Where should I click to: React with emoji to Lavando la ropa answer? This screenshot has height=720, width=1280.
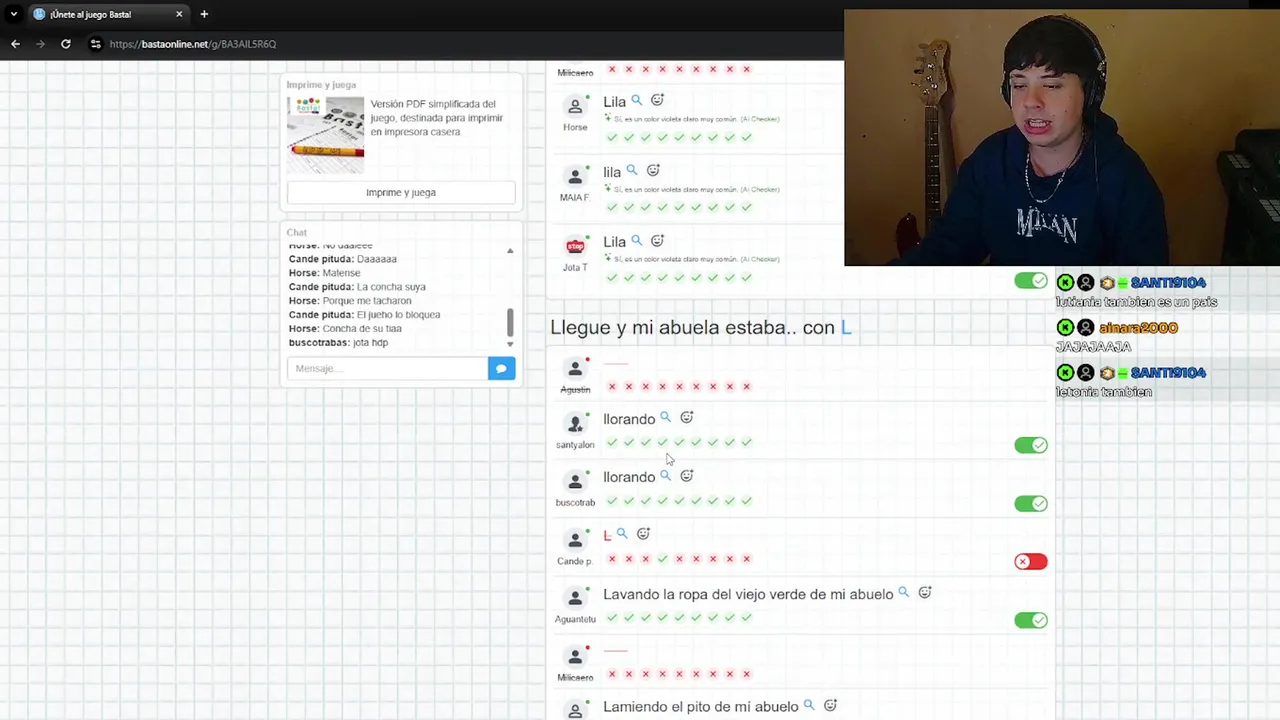pos(924,593)
